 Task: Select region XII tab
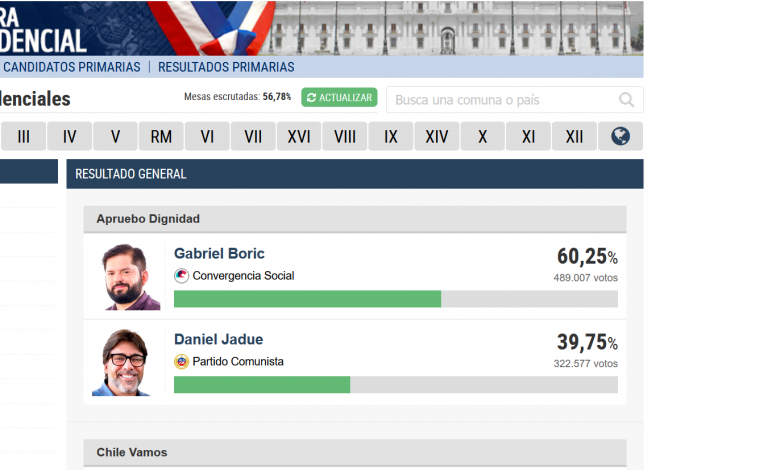(574, 136)
